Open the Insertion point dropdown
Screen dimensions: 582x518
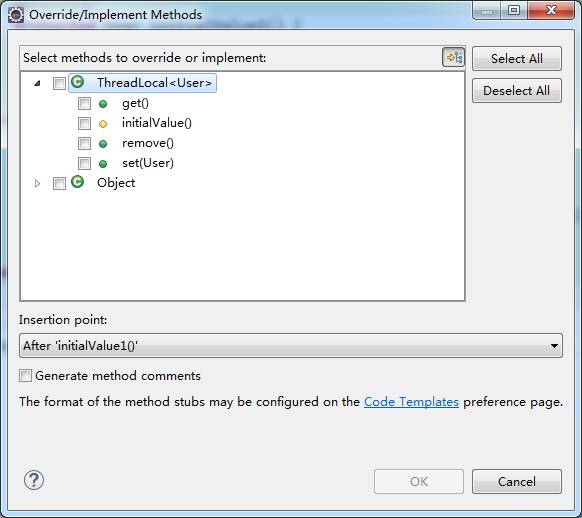(x=291, y=345)
